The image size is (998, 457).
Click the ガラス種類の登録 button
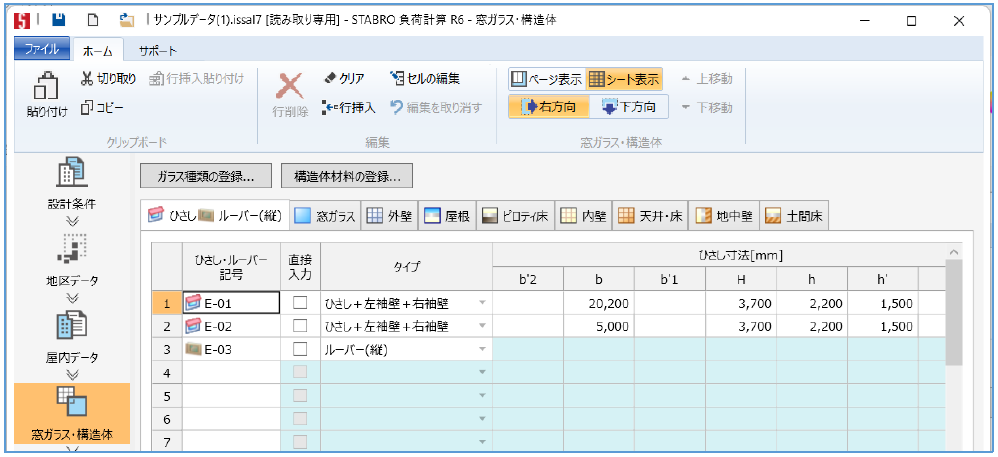205,176
